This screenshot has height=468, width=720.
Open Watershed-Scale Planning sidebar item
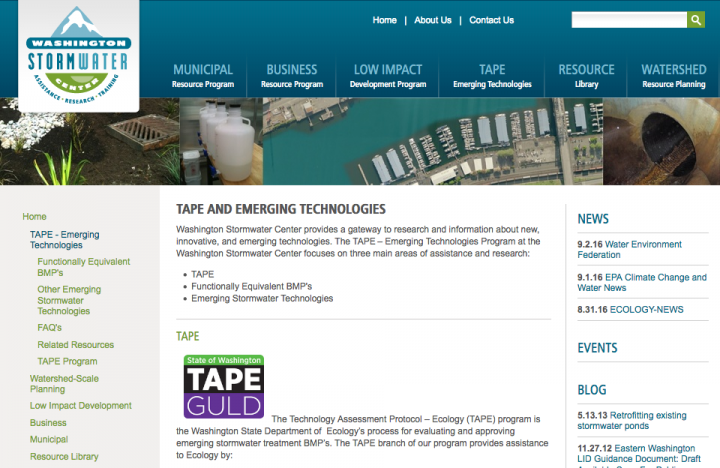(x=64, y=384)
